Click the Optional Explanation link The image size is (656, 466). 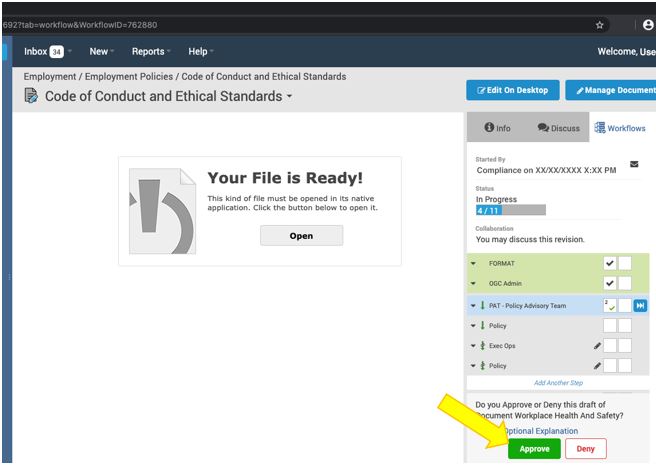(x=541, y=431)
